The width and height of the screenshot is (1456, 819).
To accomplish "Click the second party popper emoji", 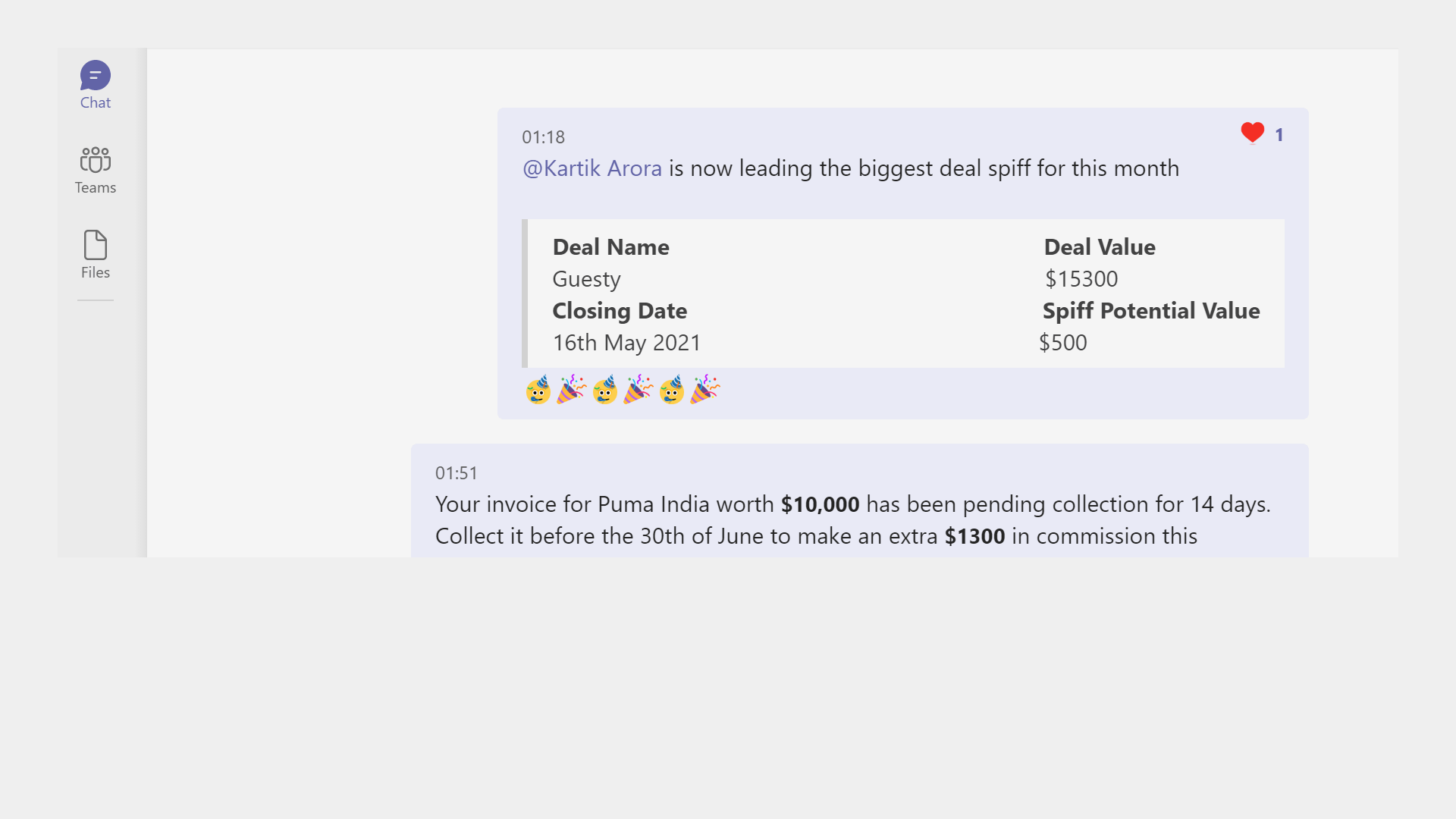I will click(x=638, y=389).
